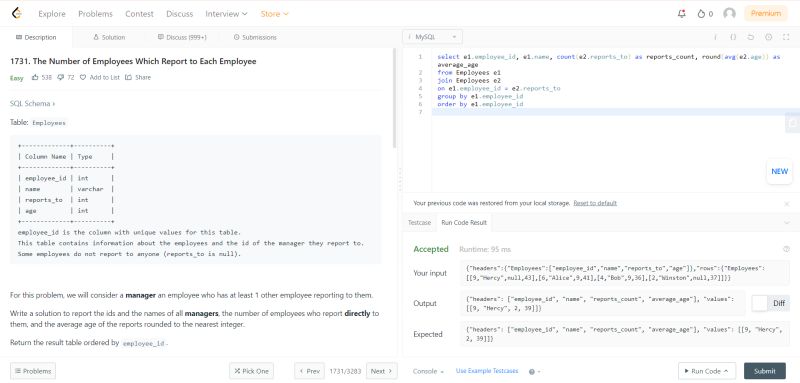The height and width of the screenshot is (383, 800).
Task: Dismiss the code restored notice
Action: (786, 203)
